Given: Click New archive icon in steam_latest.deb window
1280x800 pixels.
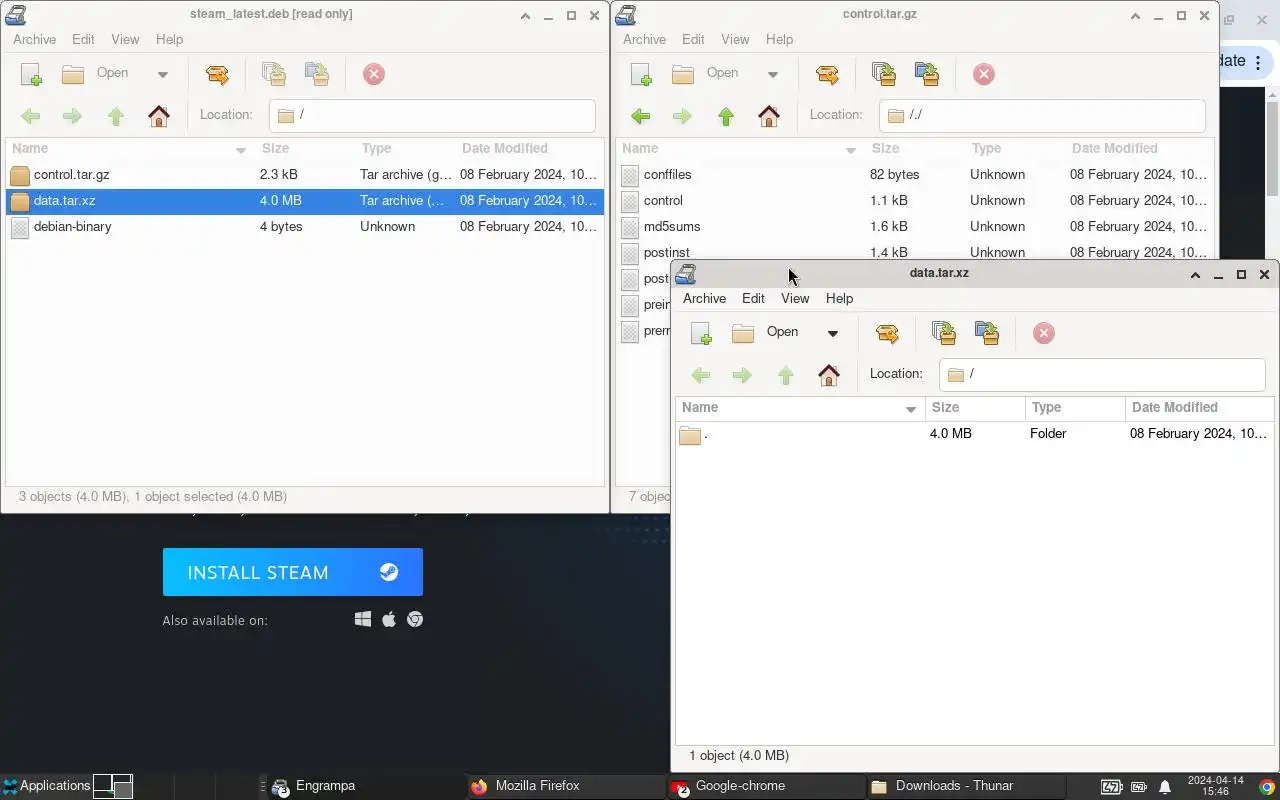Looking at the screenshot, I should point(31,74).
